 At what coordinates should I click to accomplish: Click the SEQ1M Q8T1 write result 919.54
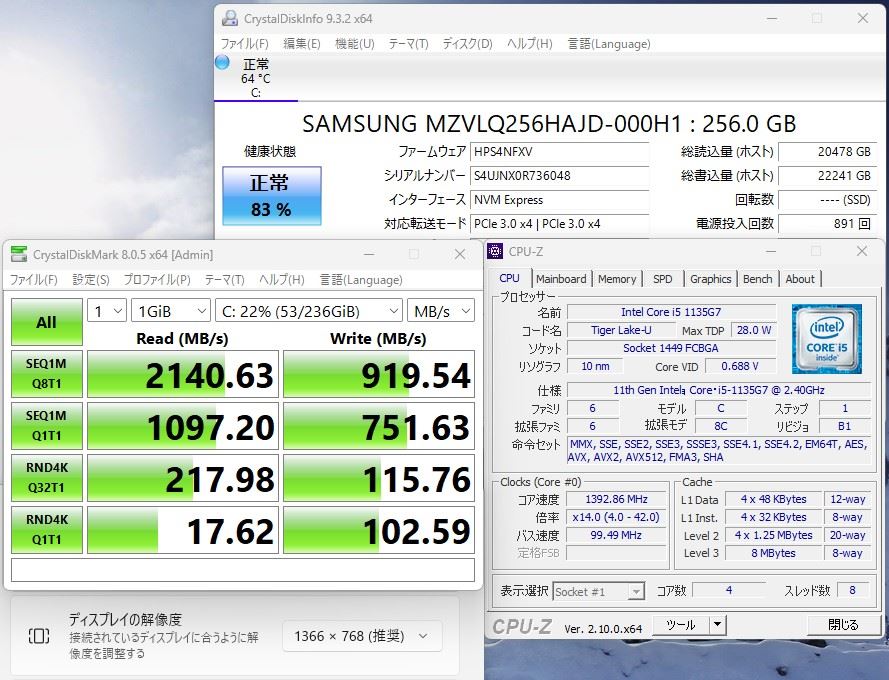tap(379, 374)
